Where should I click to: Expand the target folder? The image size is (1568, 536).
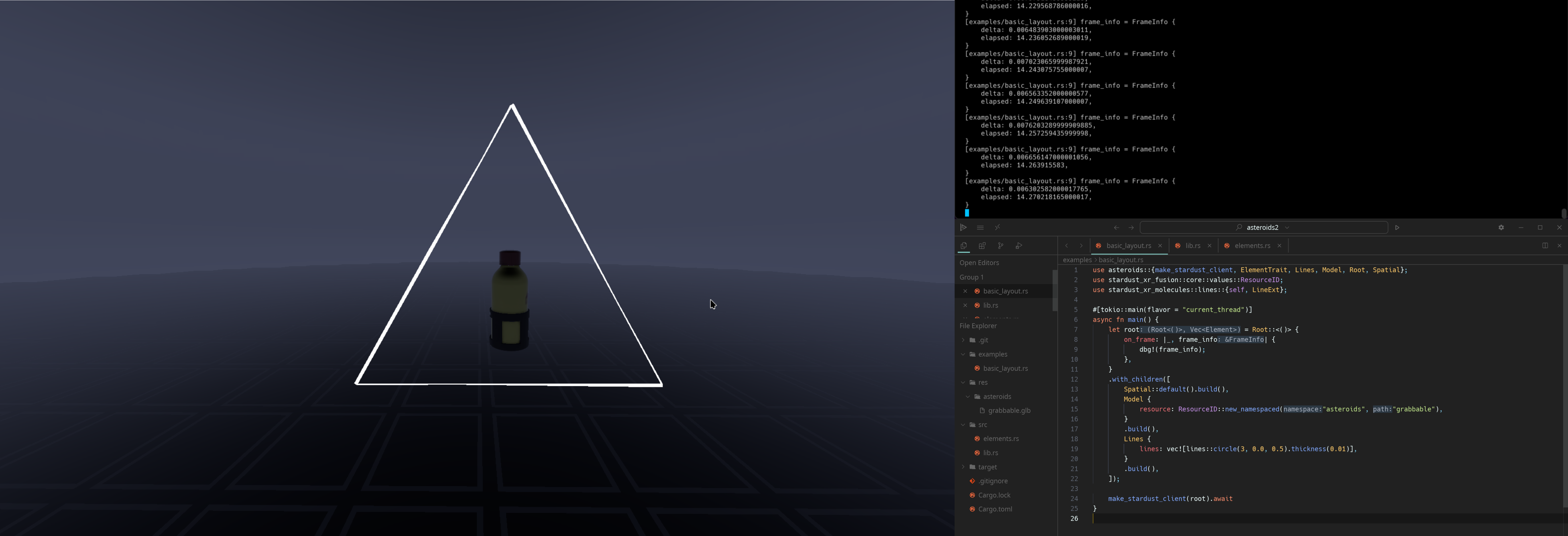tap(987, 467)
